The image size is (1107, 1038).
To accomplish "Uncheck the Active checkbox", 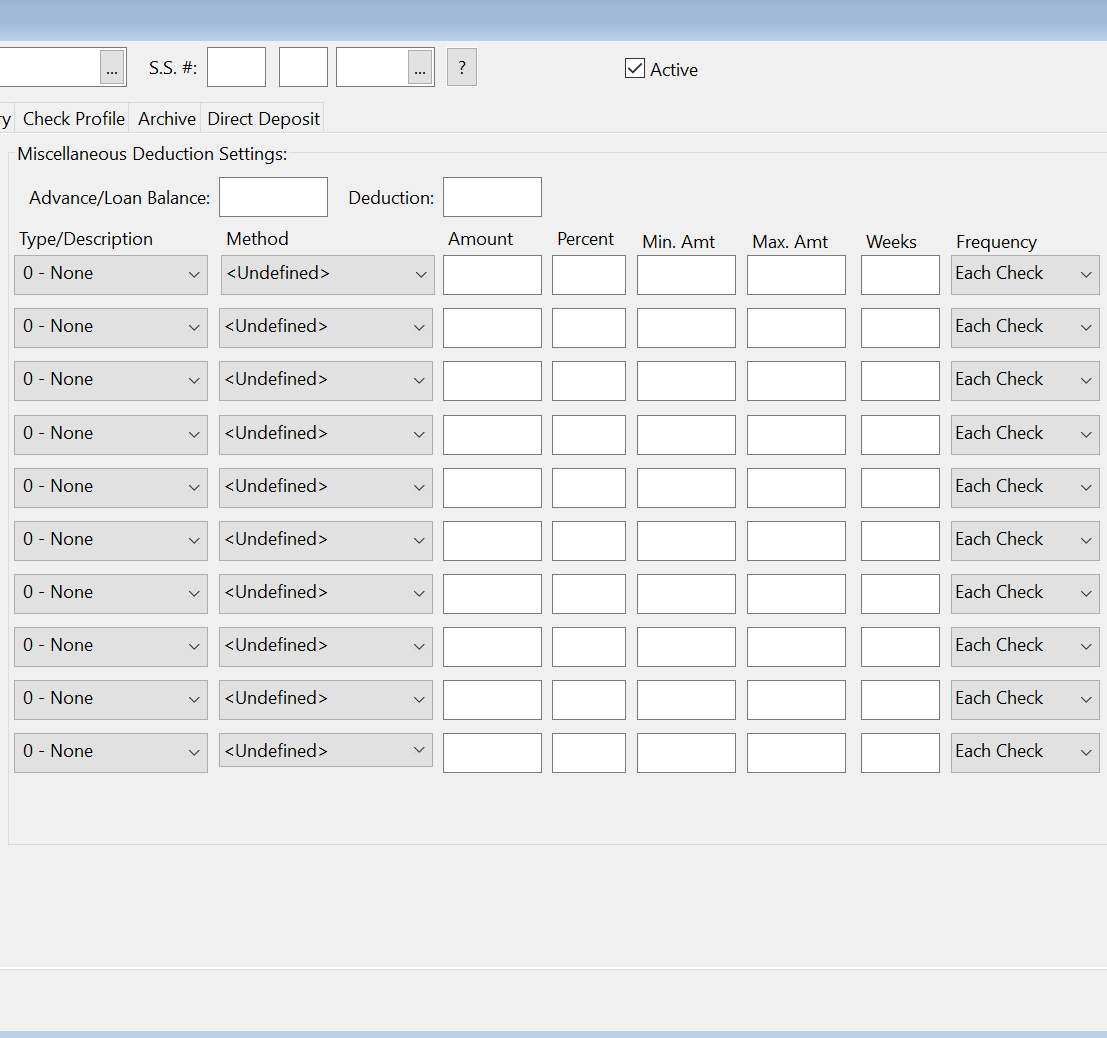I will click(x=635, y=68).
